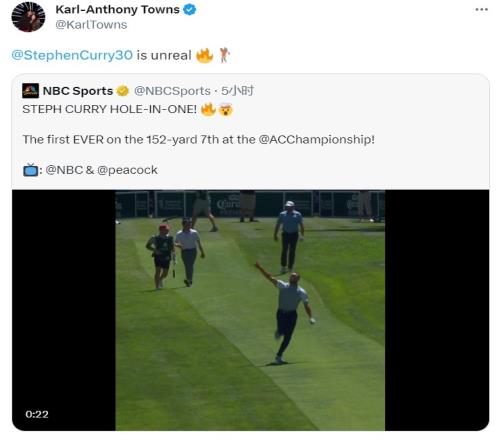Open Karl-Anthony Towns profile avatar
Viewport: 500px width, 440px height.
[x=28, y=17]
